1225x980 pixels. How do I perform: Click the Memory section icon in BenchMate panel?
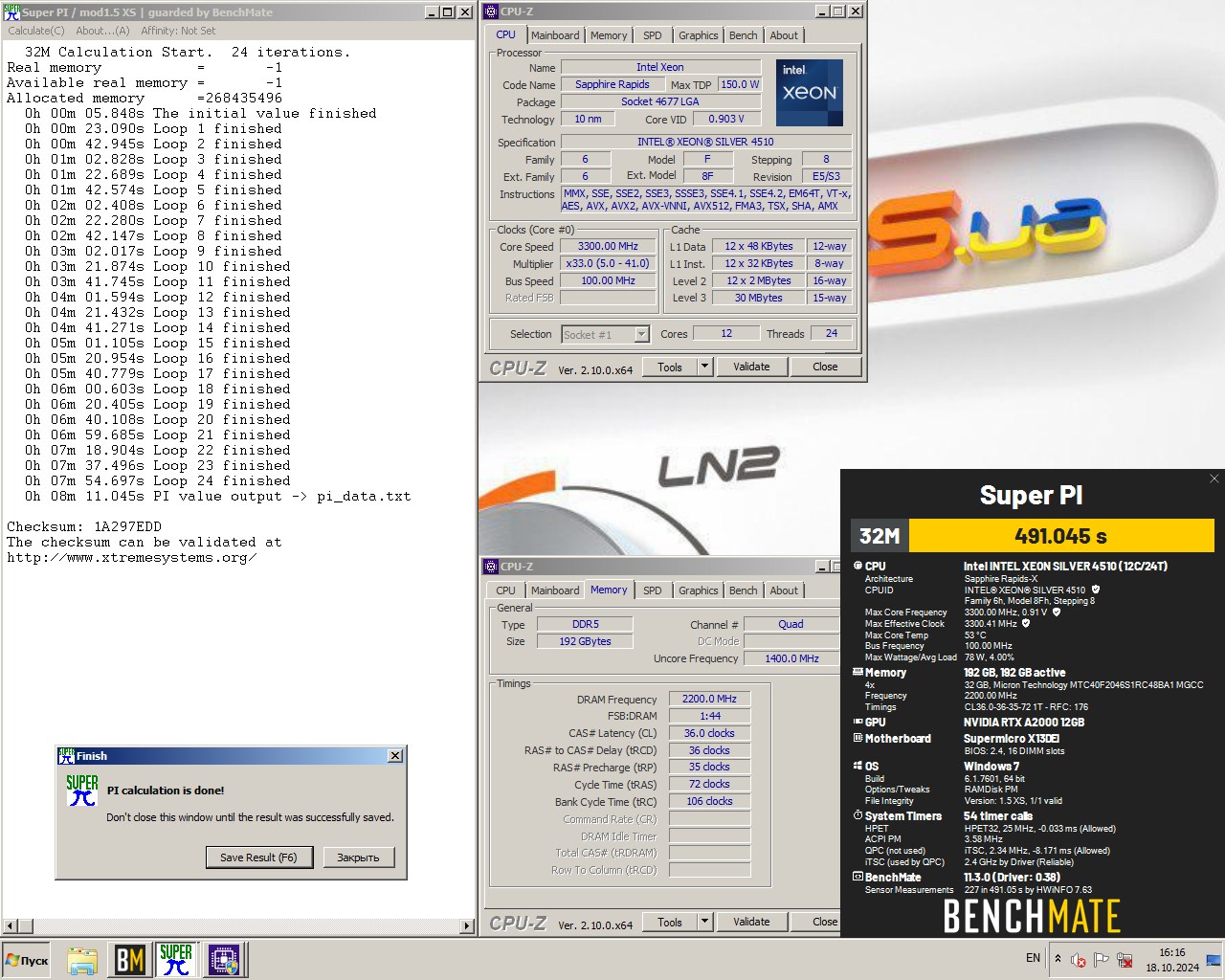[857, 672]
